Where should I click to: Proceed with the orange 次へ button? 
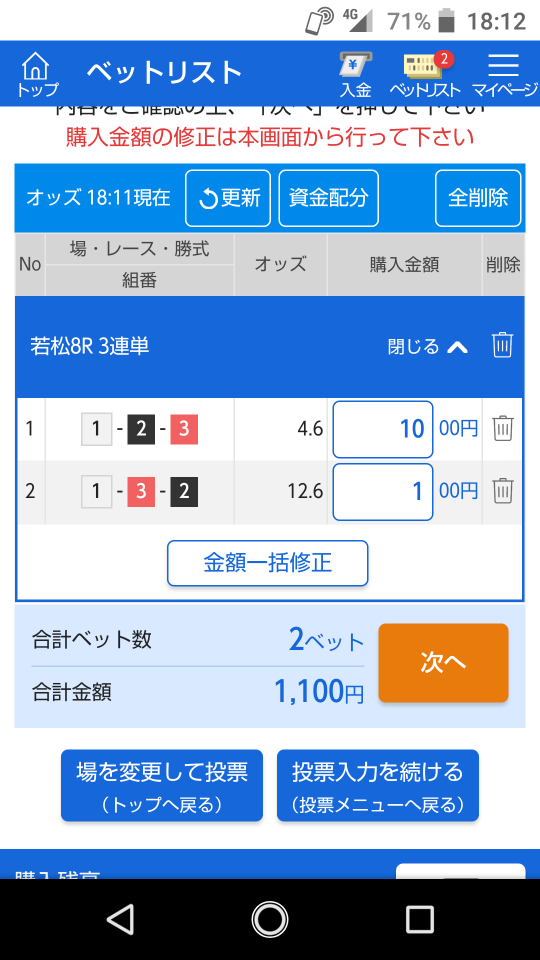tap(443, 663)
